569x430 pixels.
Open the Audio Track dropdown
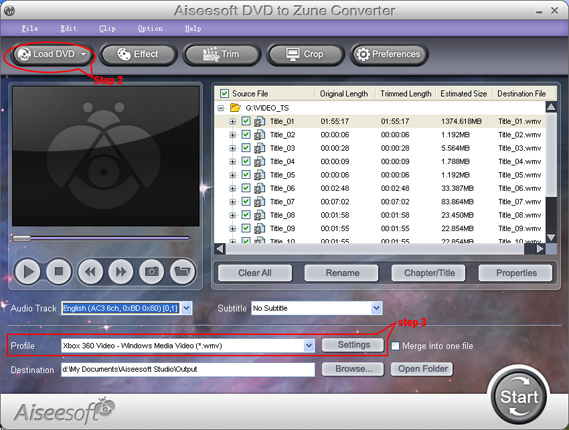click(186, 308)
